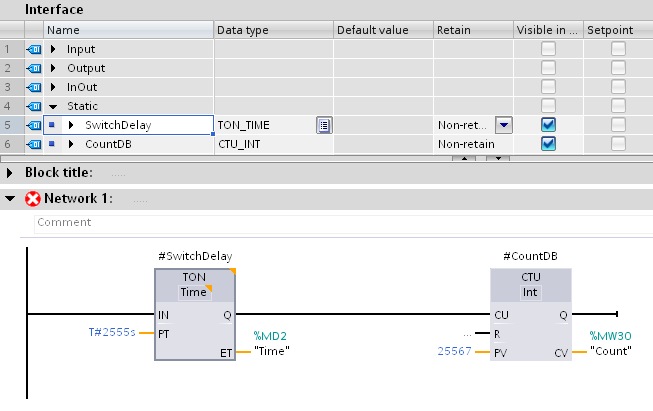Click the interface icon in the Input row
The image size is (653, 411).
tap(33, 49)
